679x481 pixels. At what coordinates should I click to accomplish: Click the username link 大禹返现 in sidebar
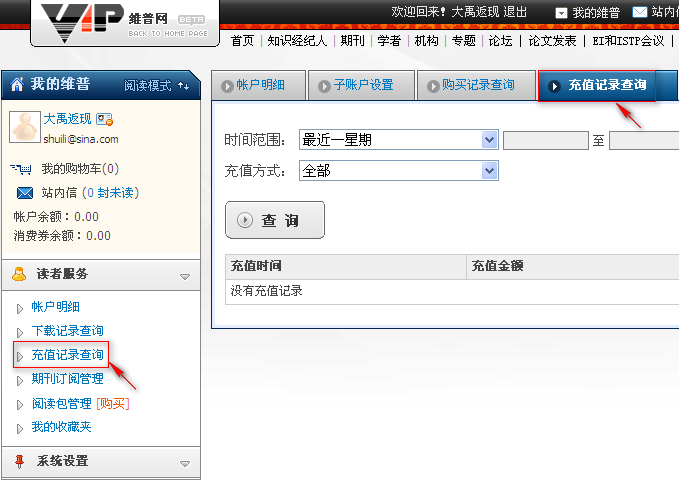tap(67, 119)
